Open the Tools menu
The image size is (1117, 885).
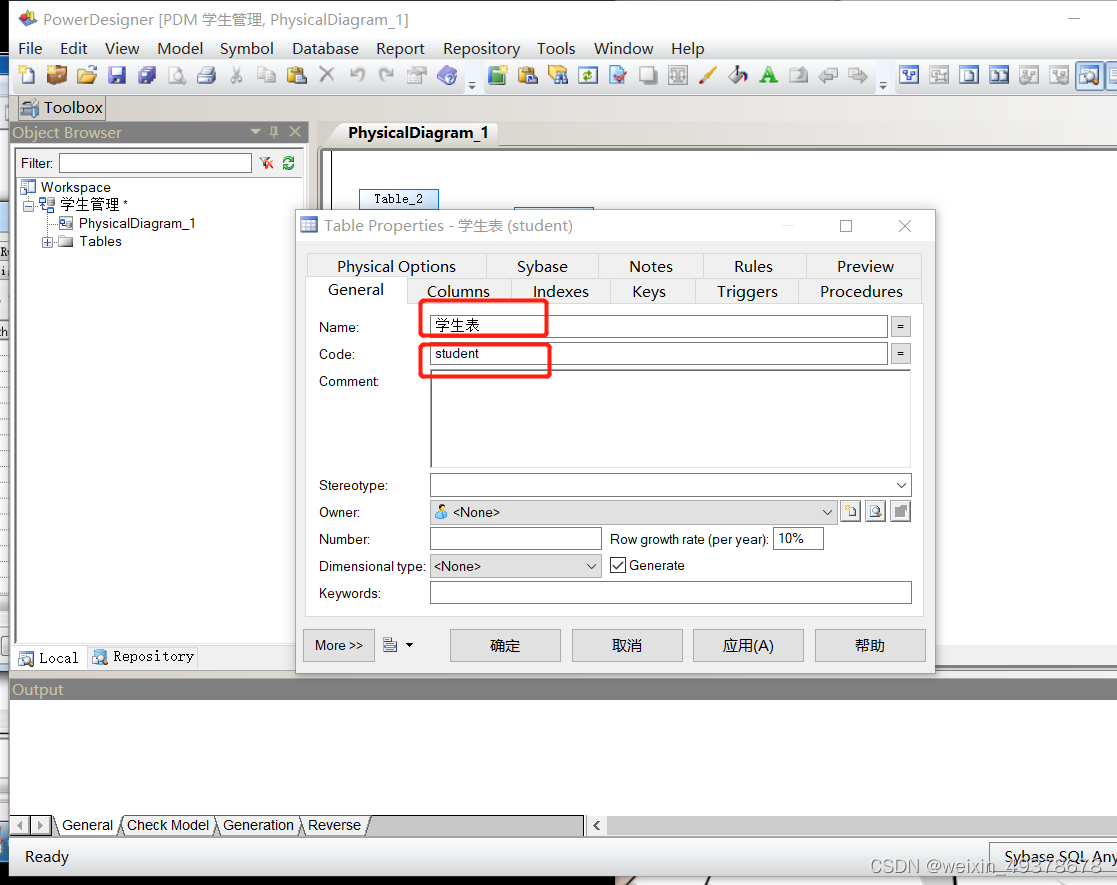tap(556, 48)
